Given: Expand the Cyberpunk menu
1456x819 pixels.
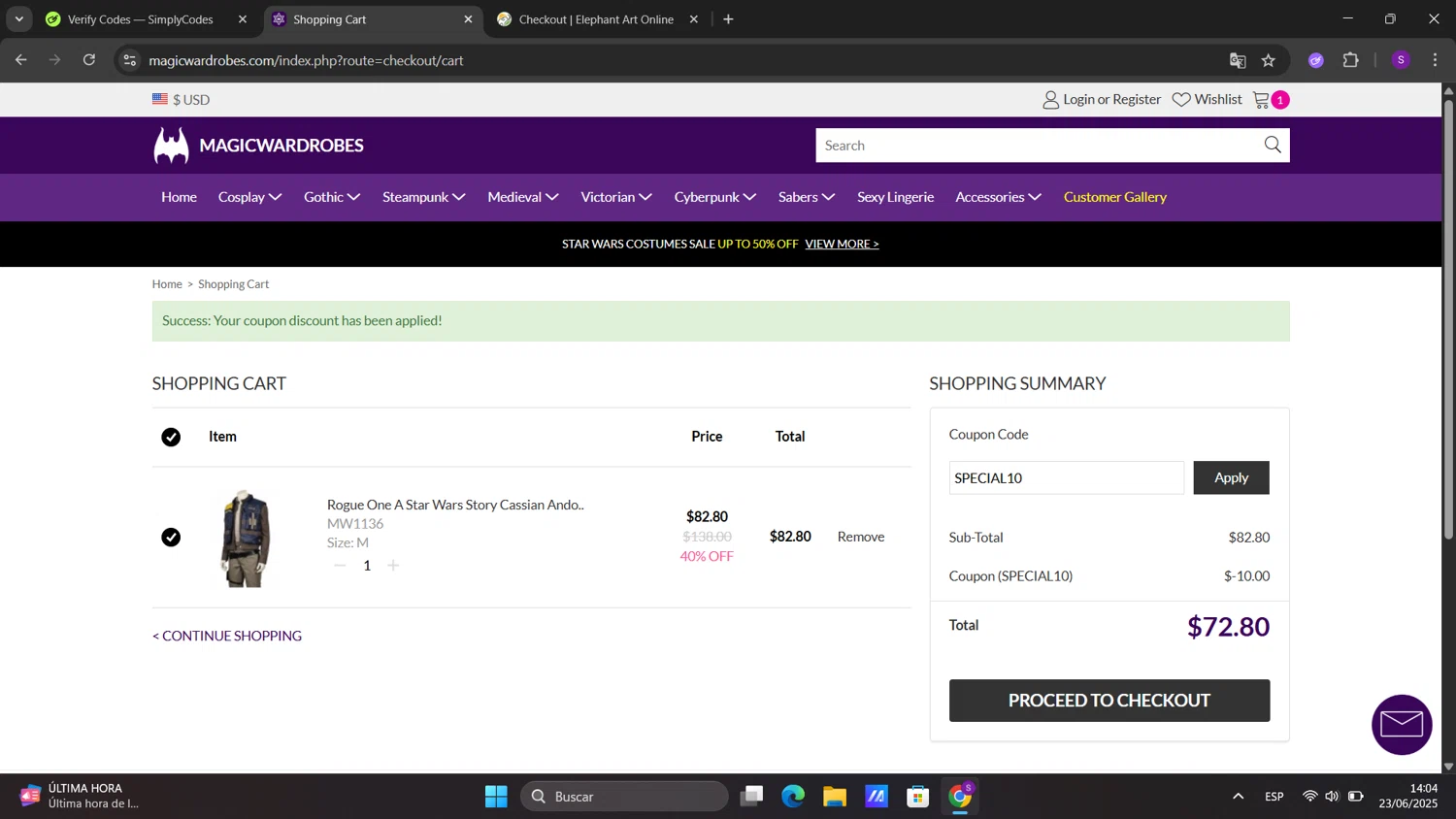Looking at the screenshot, I should point(714,197).
